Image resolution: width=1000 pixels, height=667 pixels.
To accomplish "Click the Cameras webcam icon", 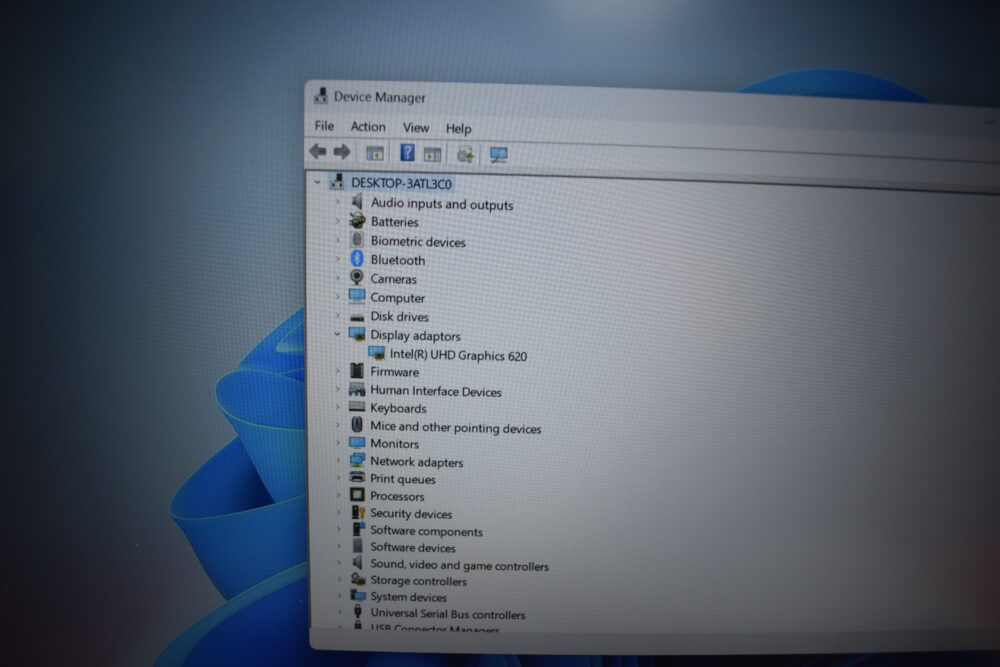I will 357,277.
